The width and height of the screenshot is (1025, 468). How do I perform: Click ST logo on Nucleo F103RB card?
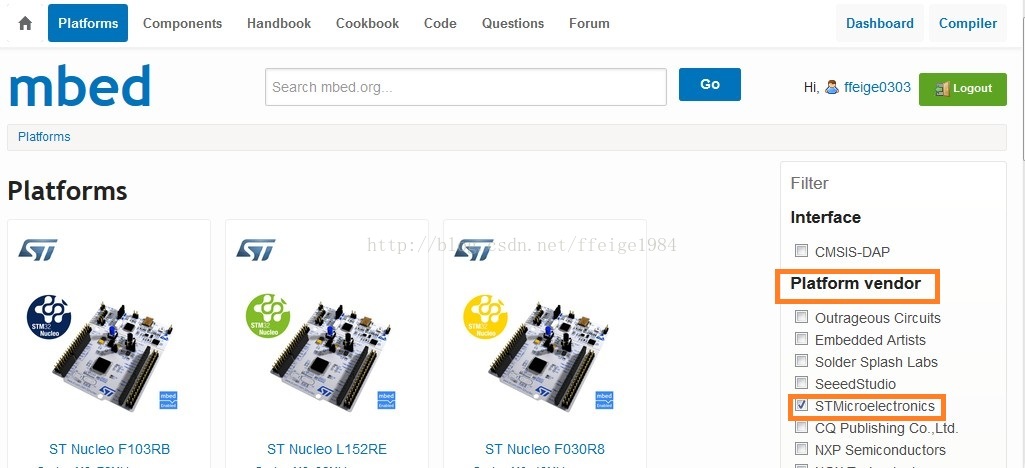pyautogui.click(x=38, y=250)
